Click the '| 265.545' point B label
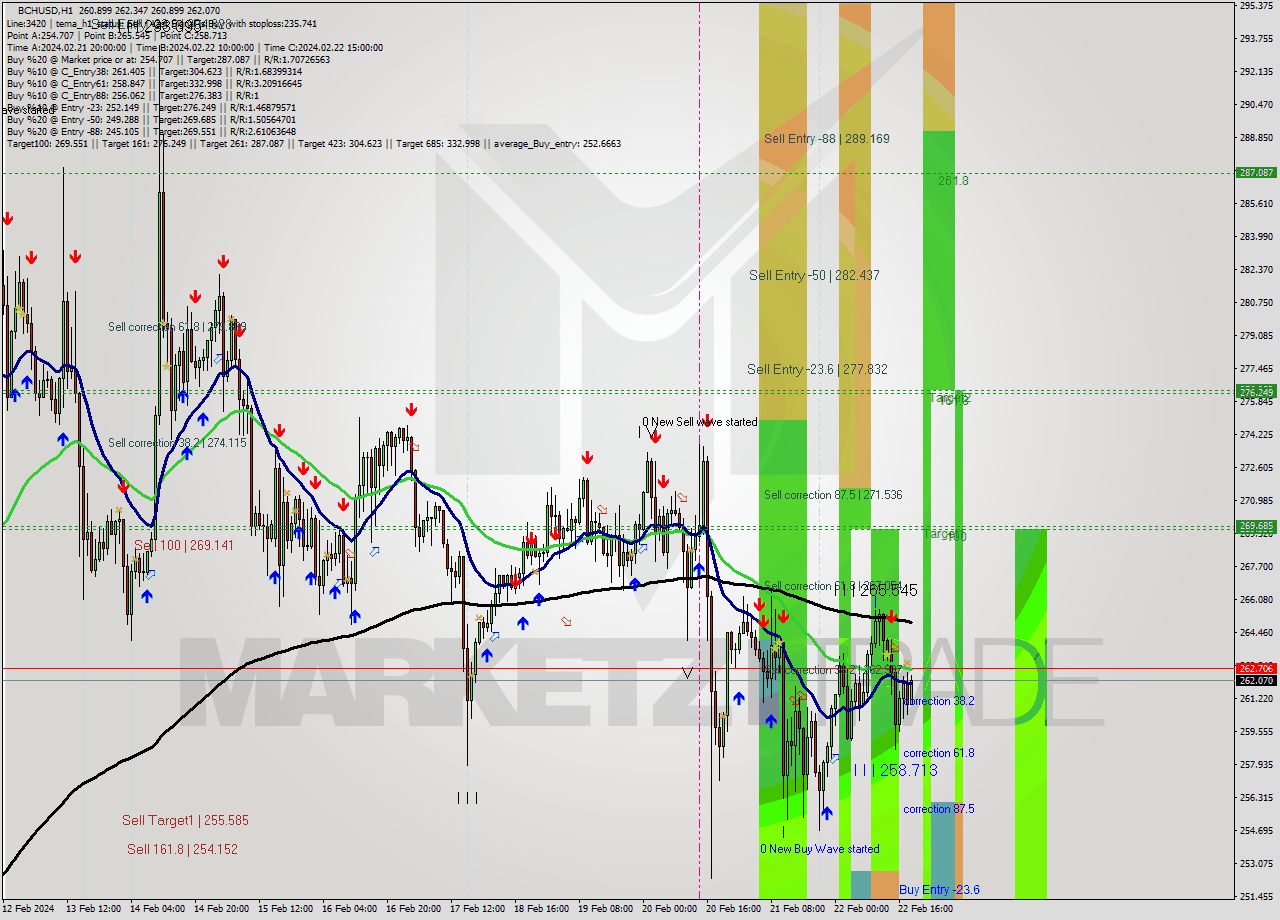1280x920 pixels. tap(884, 591)
